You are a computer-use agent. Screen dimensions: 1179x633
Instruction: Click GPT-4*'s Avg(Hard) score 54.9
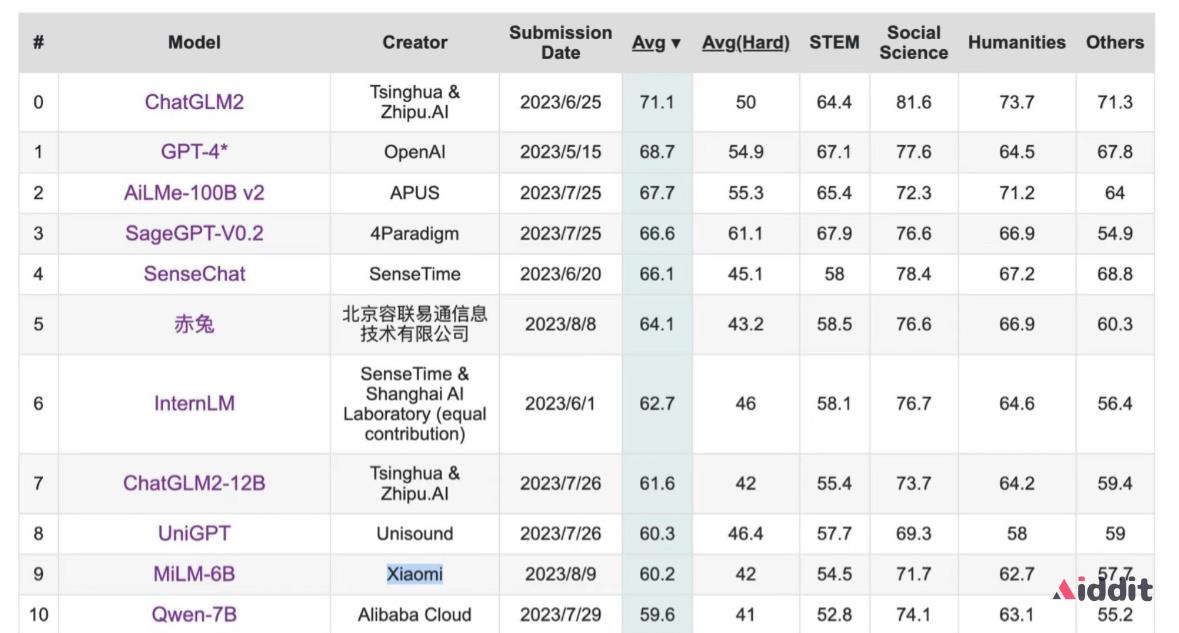tap(745, 152)
